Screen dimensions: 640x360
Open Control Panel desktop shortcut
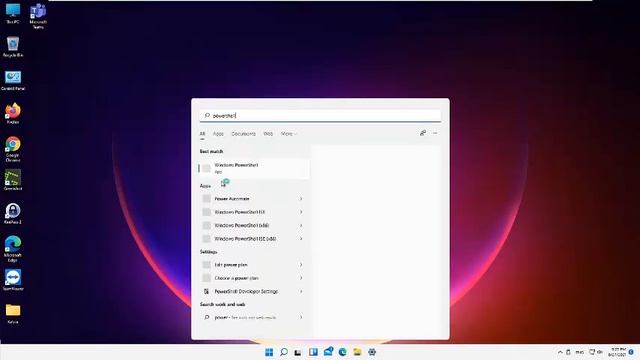pos(13,80)
